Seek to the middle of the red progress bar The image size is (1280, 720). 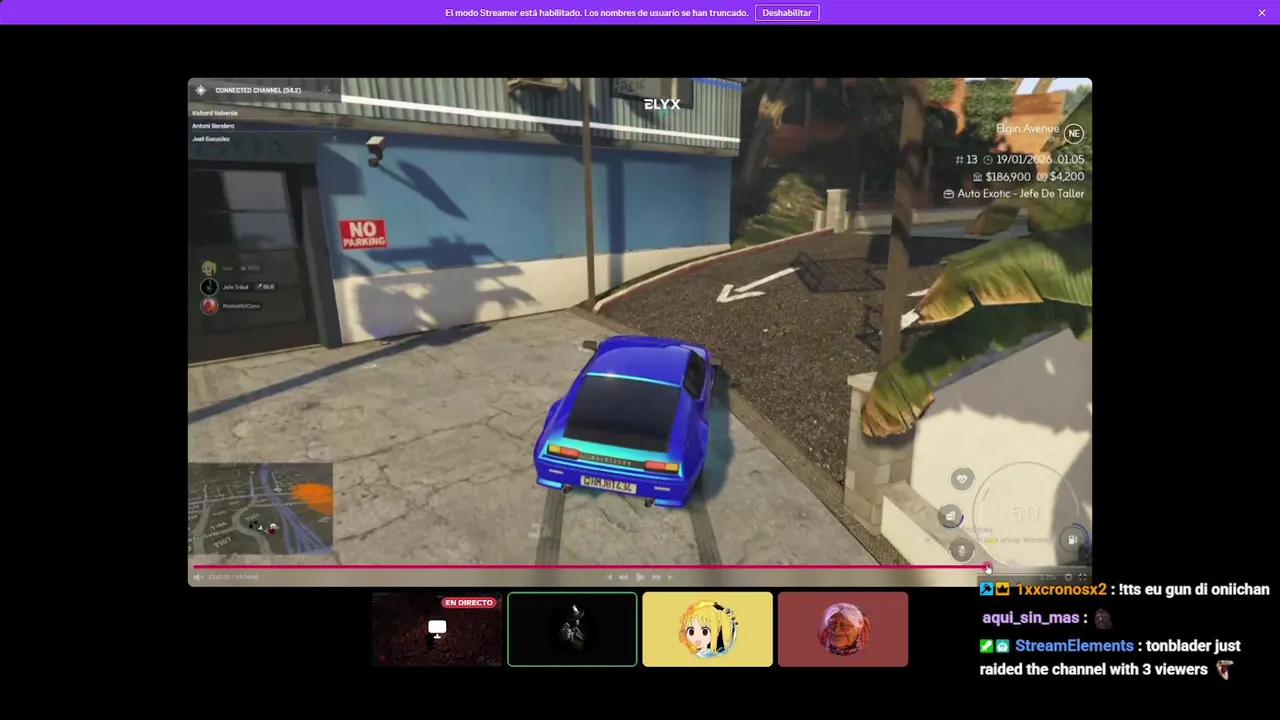[x=590, y=567]
